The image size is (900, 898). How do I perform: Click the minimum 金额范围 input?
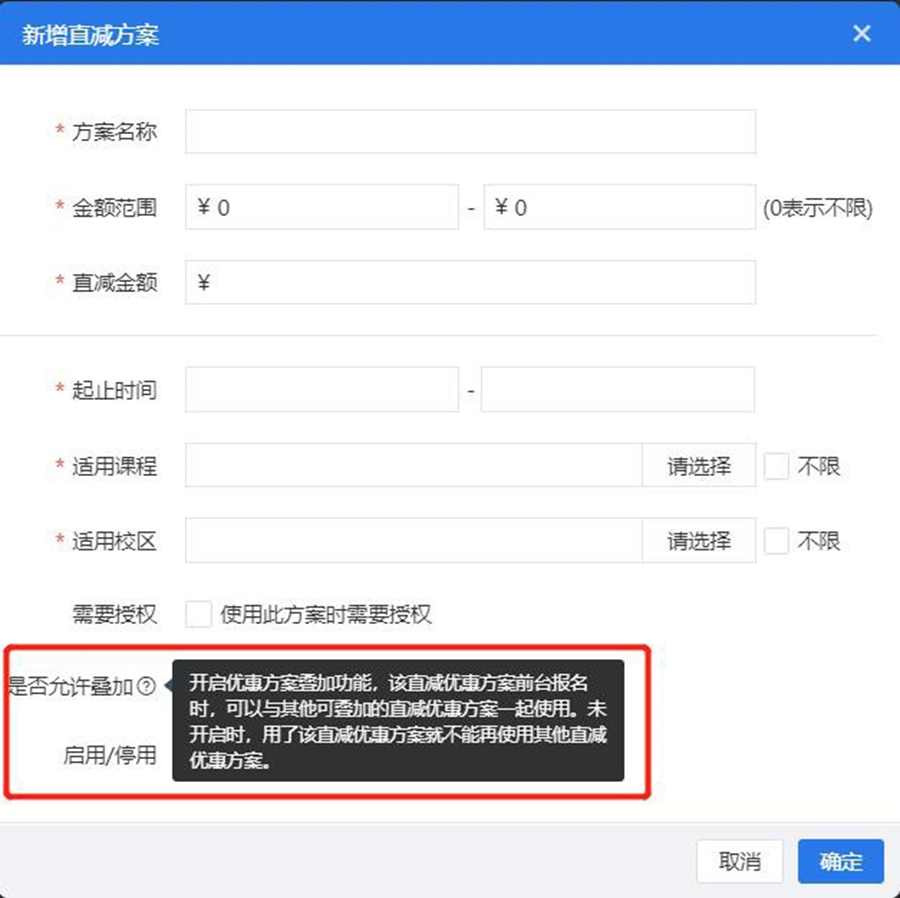pyautogui.click(x=322, y=208)
